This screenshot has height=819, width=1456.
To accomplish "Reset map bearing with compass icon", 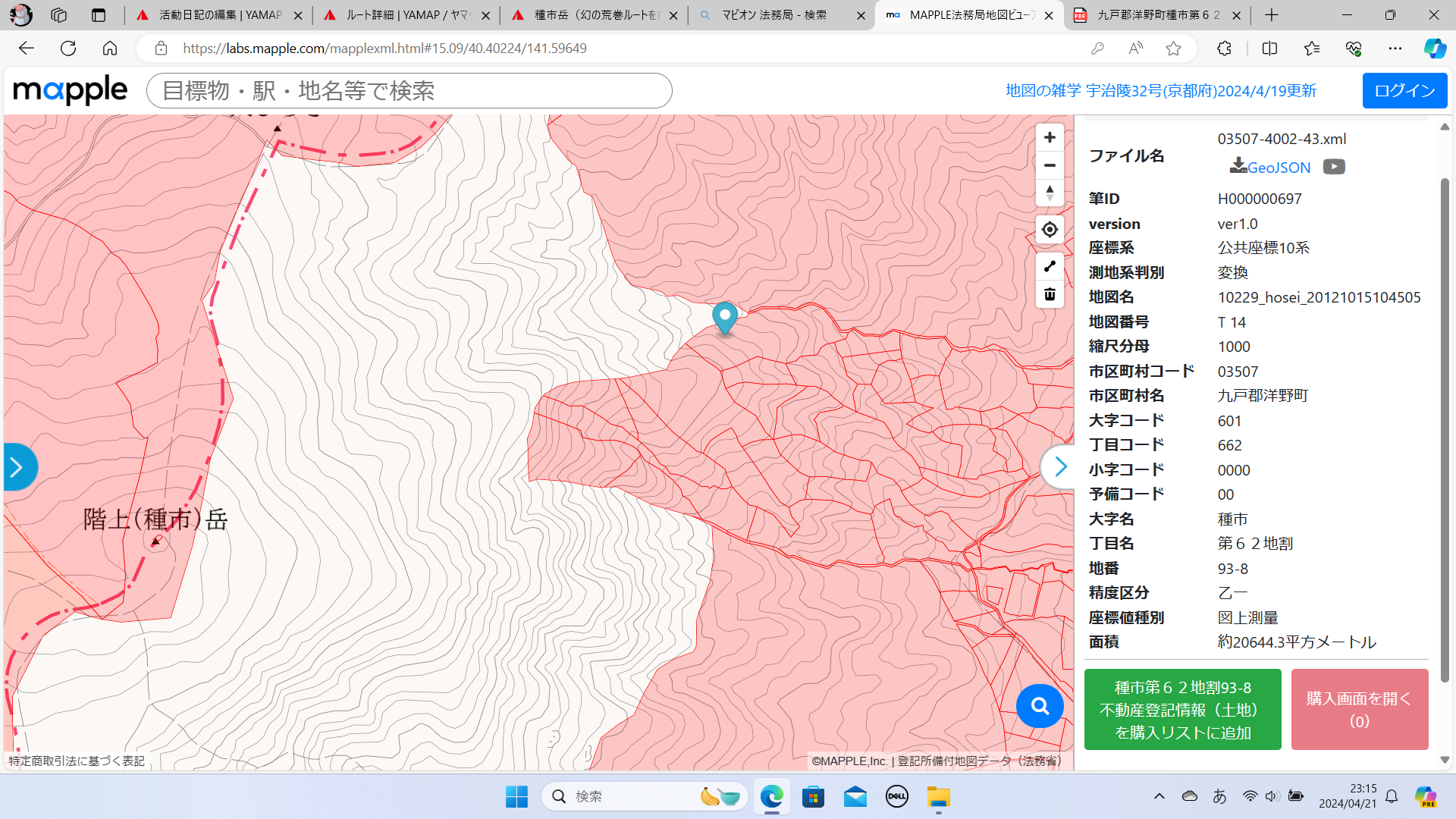I will 1050,193.
